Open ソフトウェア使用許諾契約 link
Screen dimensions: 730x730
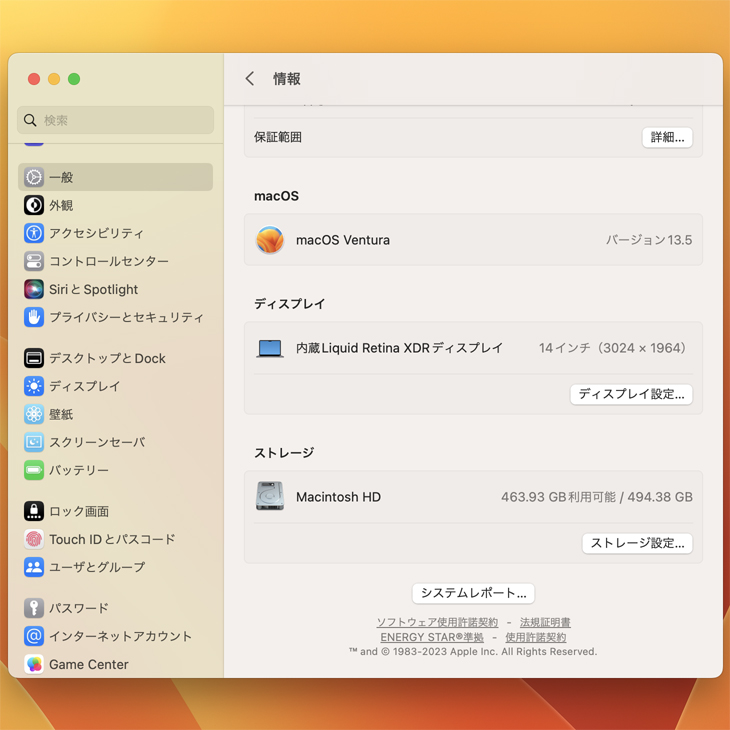tap(437, 622)
